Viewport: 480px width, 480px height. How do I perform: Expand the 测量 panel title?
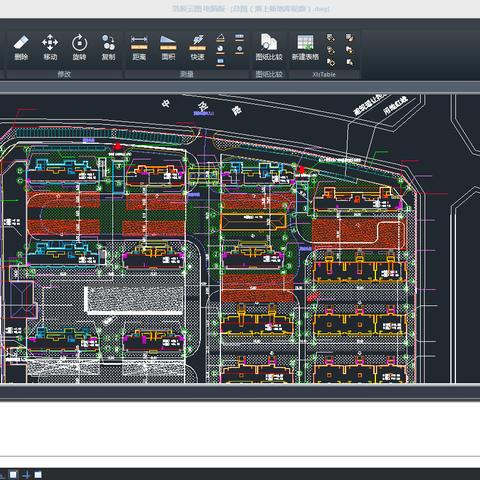pyautogui.click(x=187, y=74)
